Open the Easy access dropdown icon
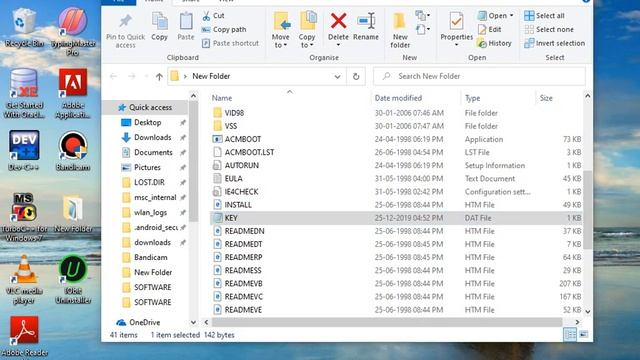This screenshot has height=360, width=640. coord(422,29)
